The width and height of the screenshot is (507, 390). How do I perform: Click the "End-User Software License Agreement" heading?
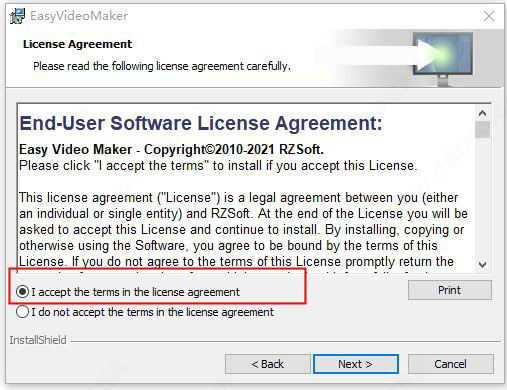[201, 123]
